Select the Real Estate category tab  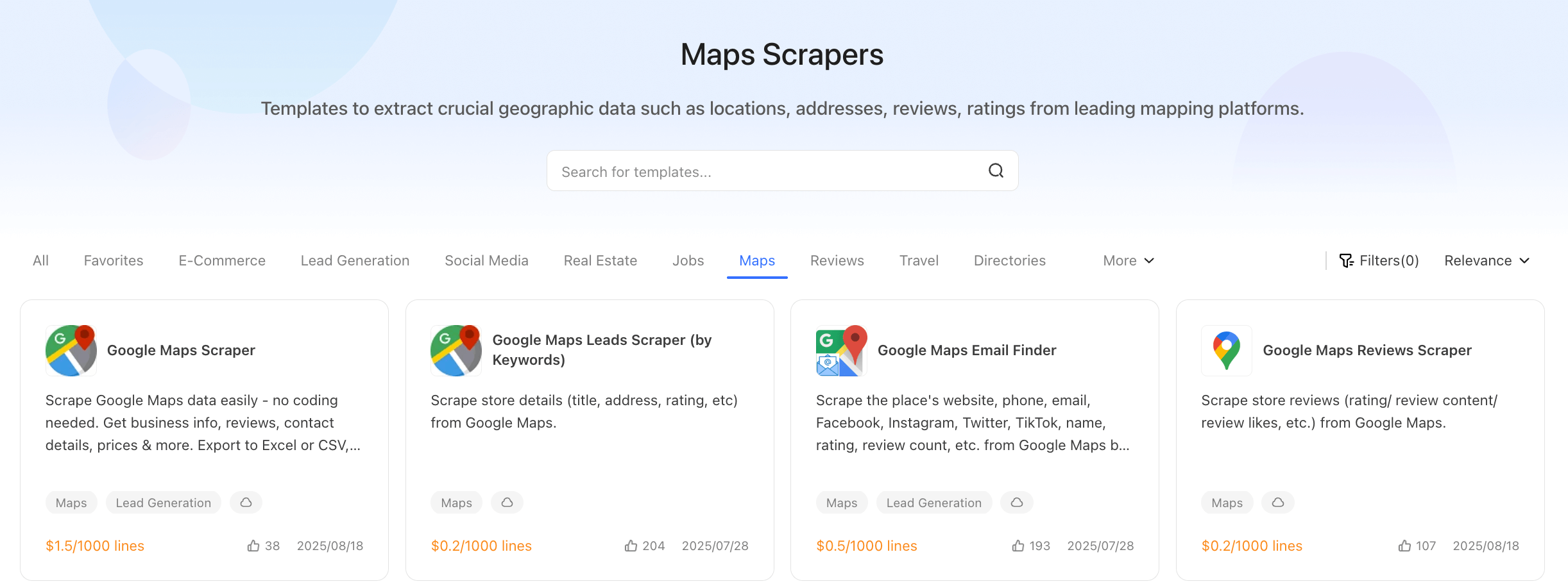click(x=600, y=260)
